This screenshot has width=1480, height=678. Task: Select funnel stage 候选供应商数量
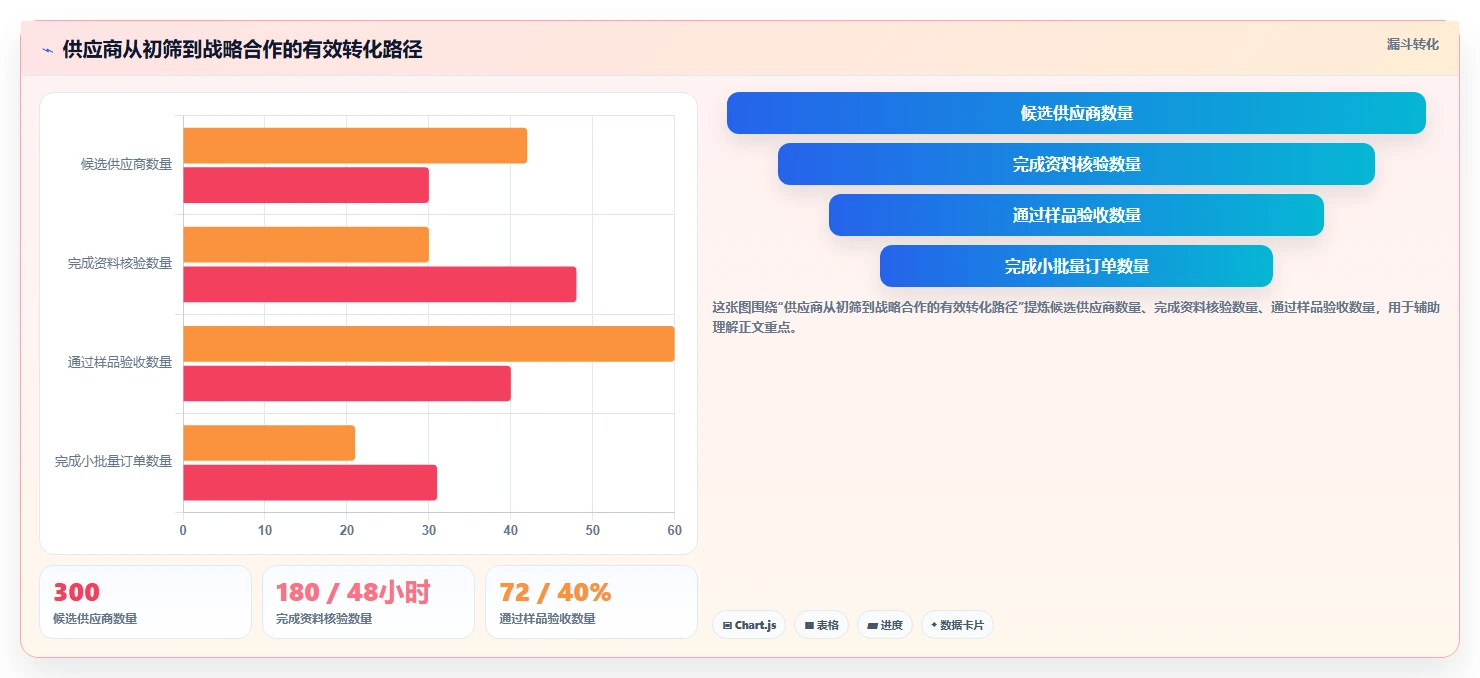pos(1076,113)
